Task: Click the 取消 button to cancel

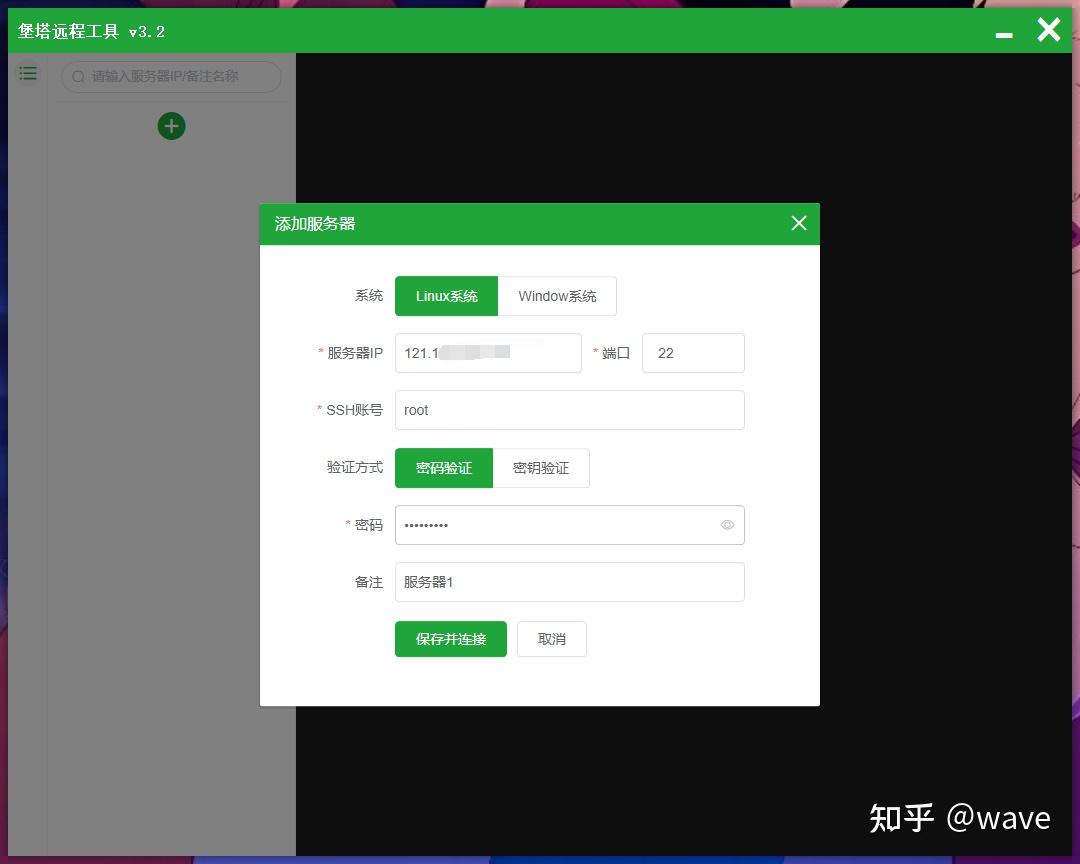Action: (551, 638)
